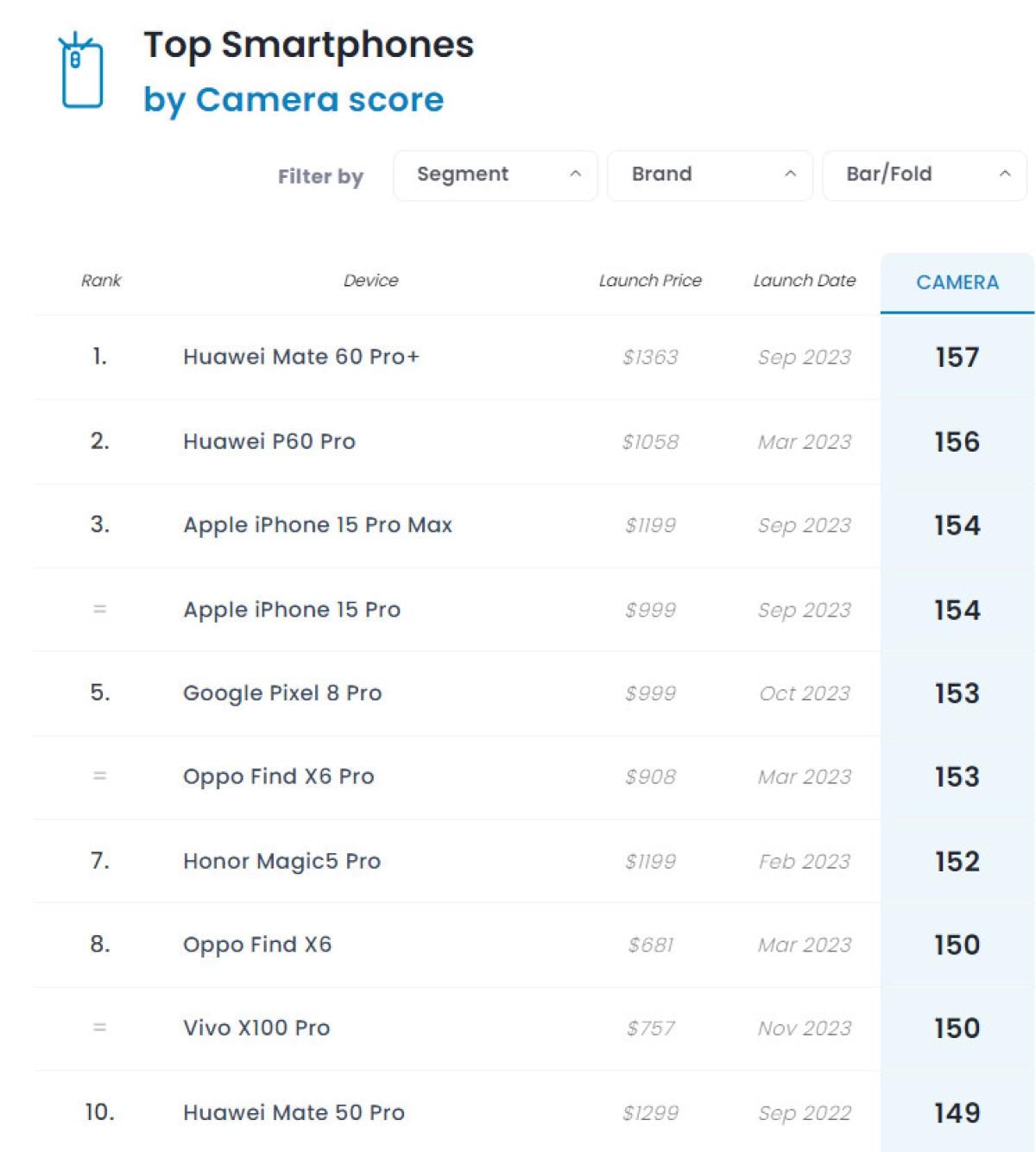Viewport: 1036px width, 1152px height.
Task: Open the Bar/Fold filter dropdown
Action: (x=924, y=175)
